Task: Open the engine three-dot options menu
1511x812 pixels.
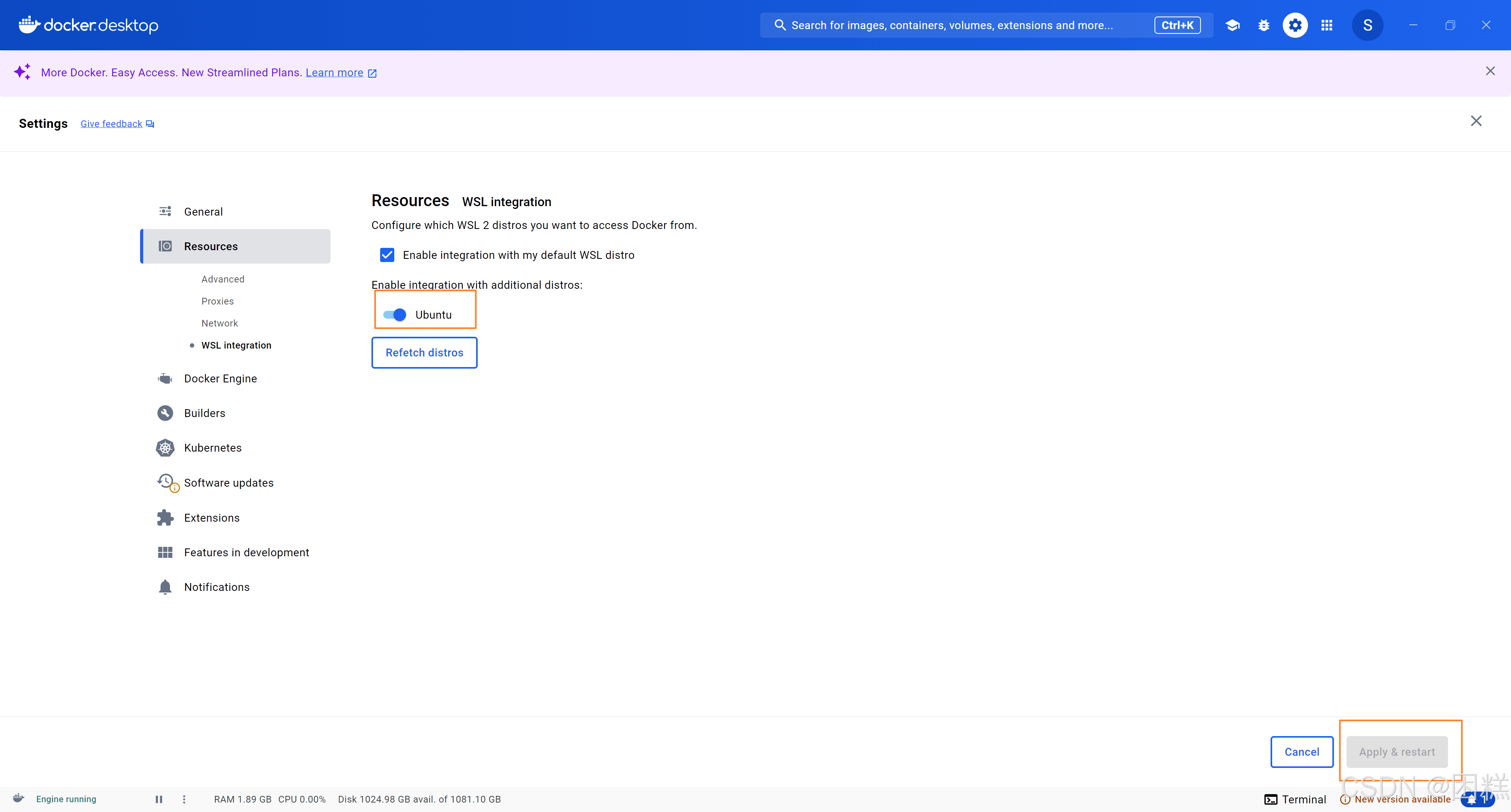Action: [x=184, y=799]
